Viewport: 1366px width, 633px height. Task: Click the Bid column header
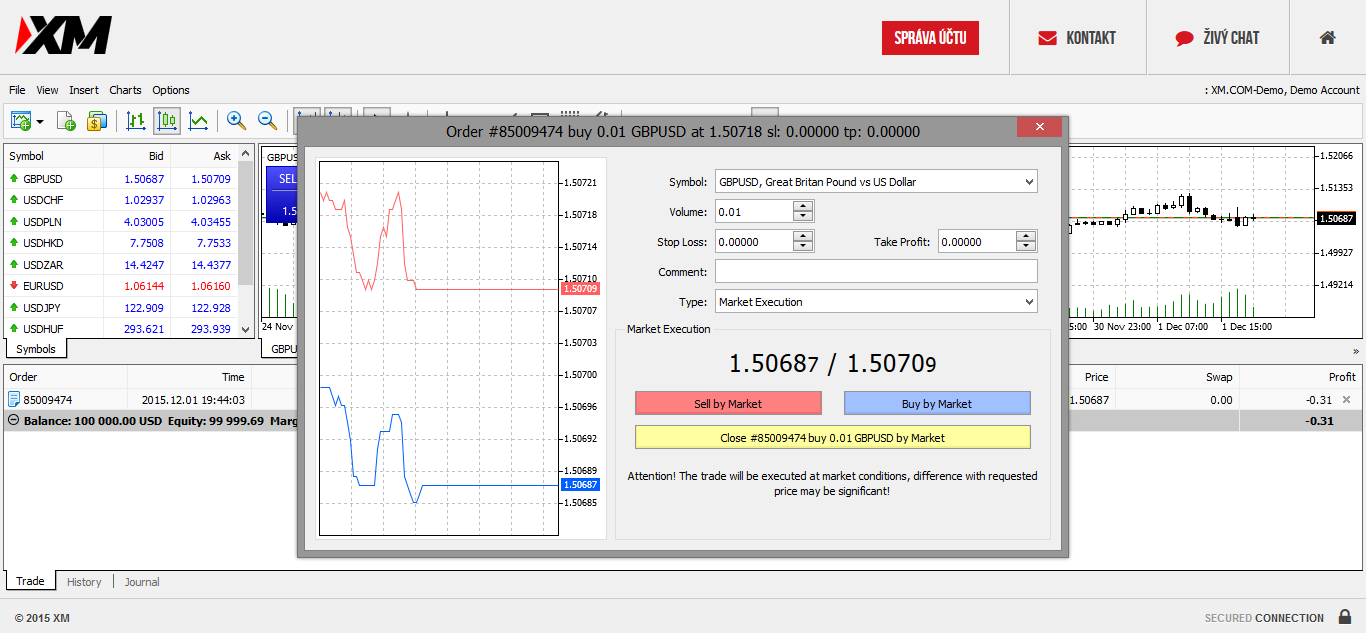(x=137, y=156)
